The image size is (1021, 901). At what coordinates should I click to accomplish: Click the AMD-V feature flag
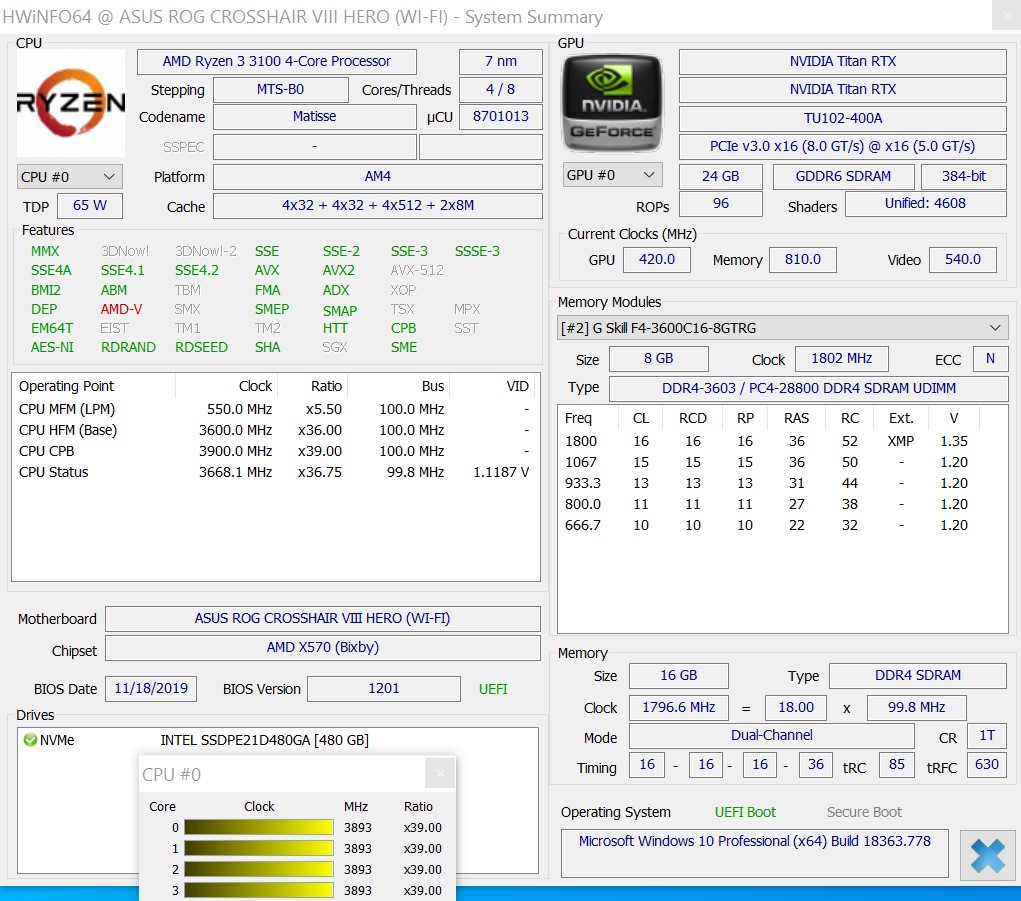coord(121,309)
